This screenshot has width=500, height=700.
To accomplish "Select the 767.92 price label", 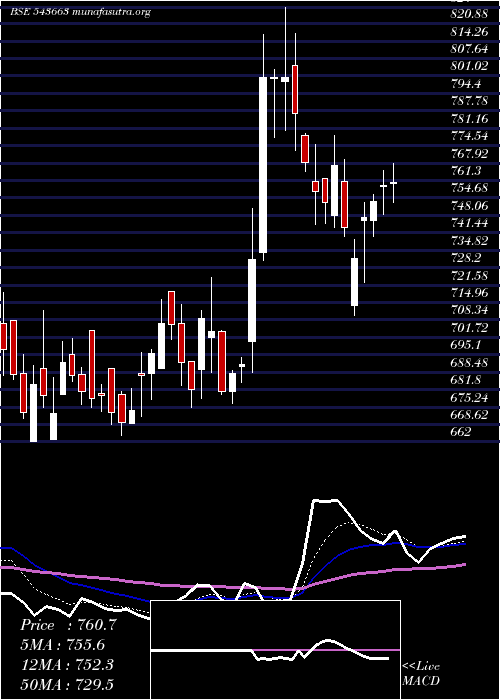I will pyautogui.click(x=469, y=153).
